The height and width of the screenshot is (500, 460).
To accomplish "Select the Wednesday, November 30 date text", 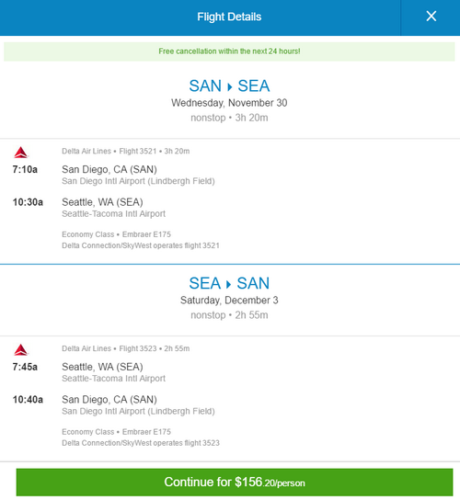I will coord(229,103).
